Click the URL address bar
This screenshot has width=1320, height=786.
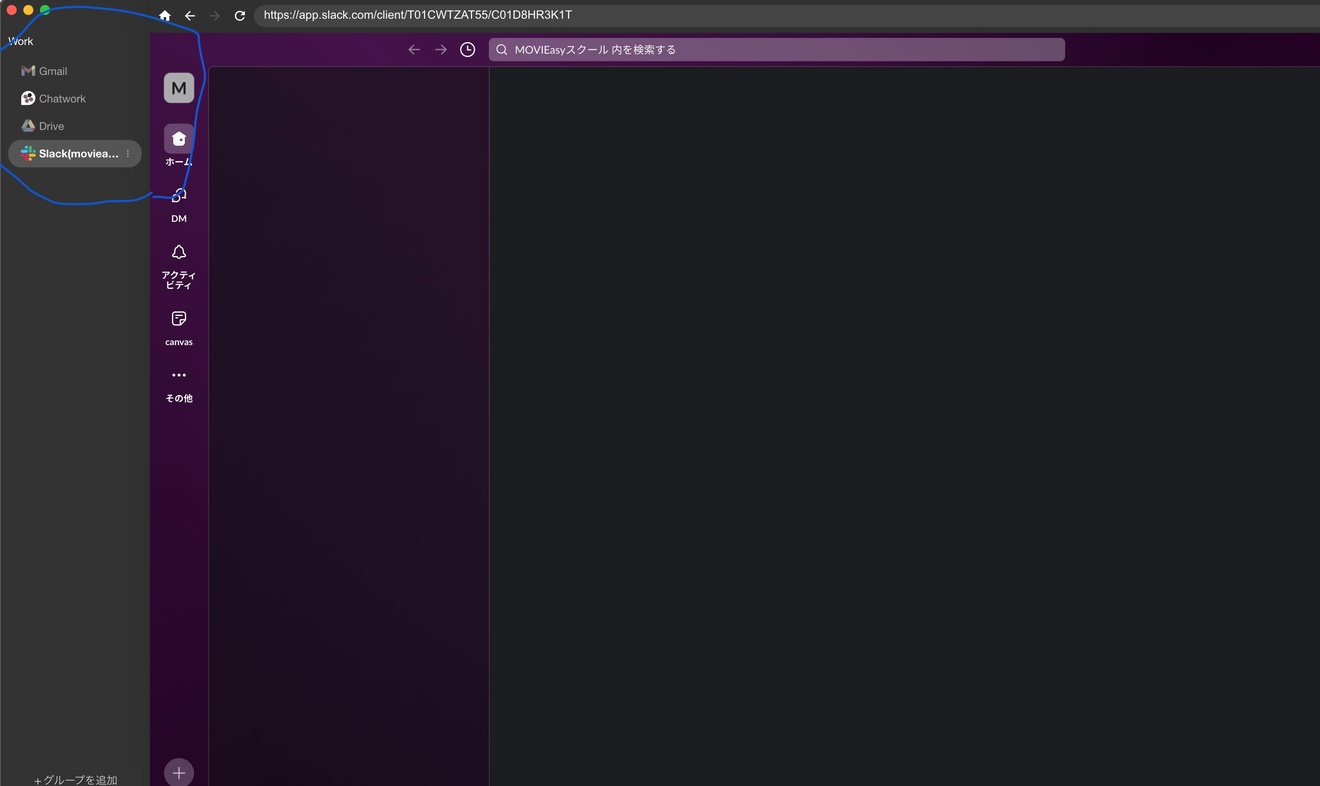pyautogui.click(x=787, y=15)
